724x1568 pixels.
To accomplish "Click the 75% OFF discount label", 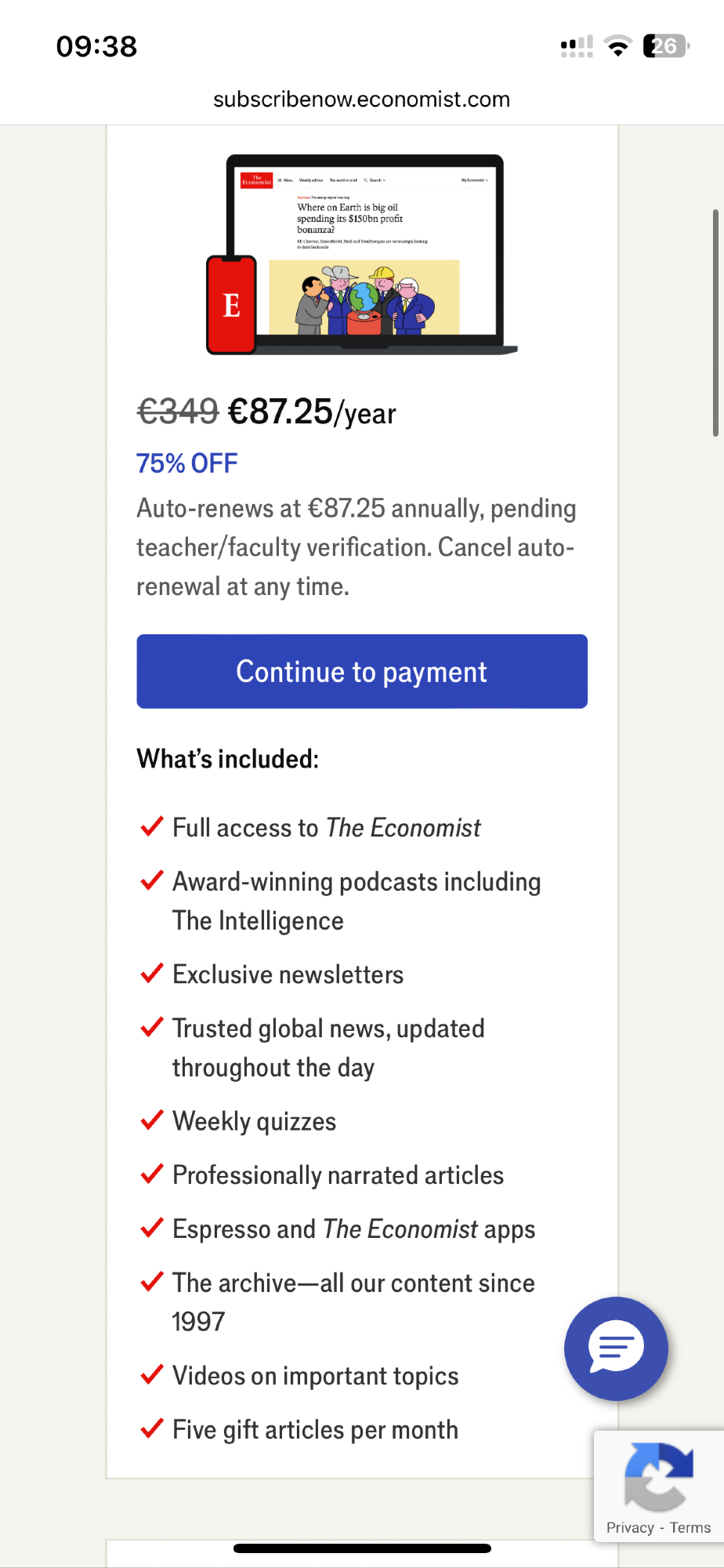I will click(186, 463).
